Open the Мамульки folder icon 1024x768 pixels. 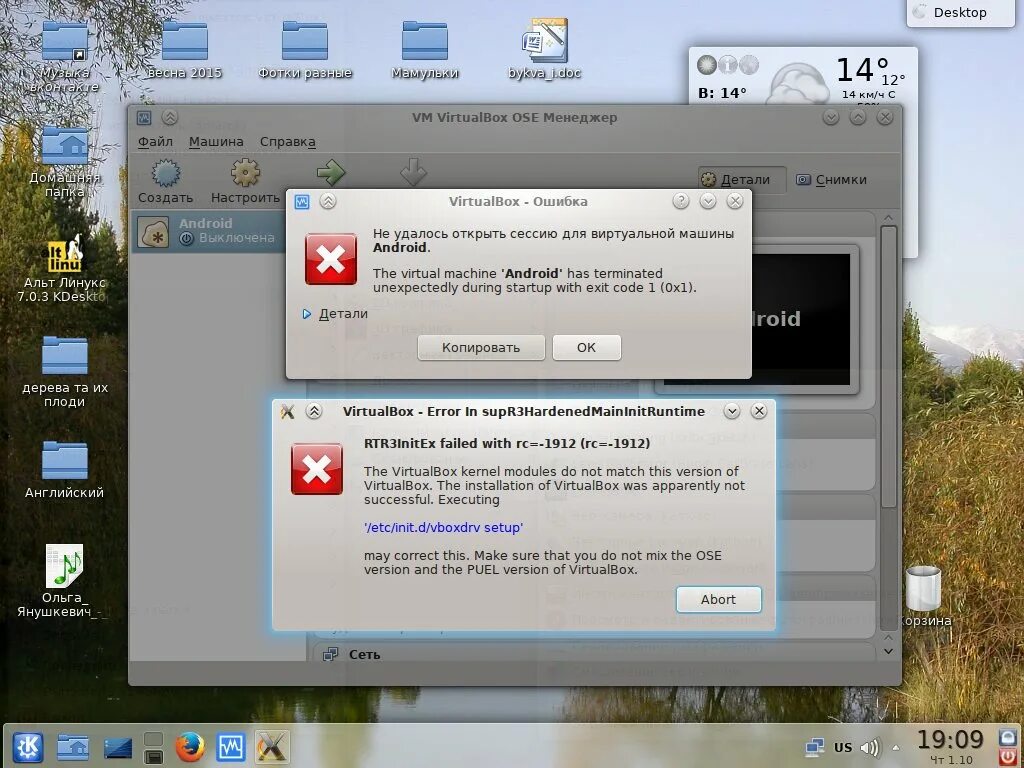point(424,49)
